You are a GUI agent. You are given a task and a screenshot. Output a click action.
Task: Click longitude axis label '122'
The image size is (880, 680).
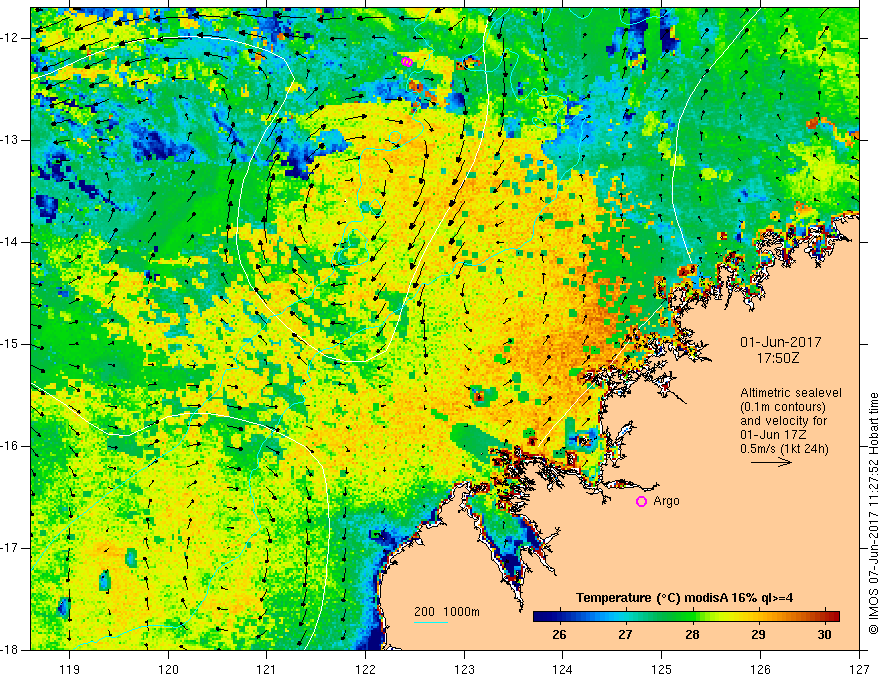pyautogui.click(x=365, y=669)
